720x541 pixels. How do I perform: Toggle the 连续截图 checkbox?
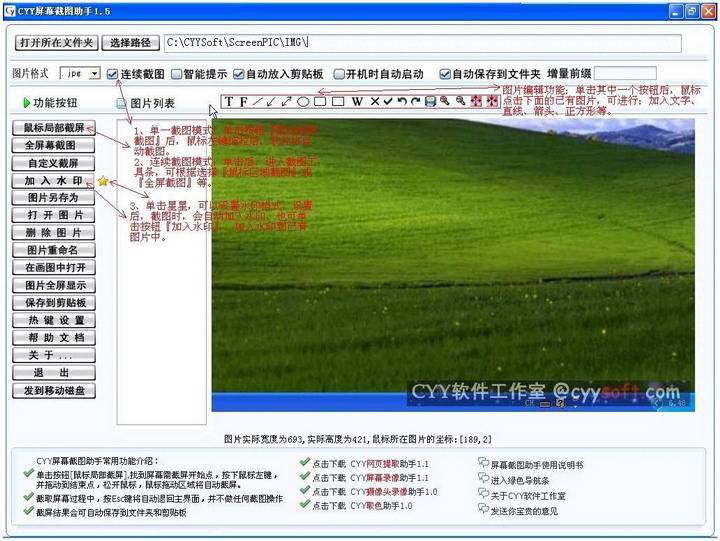click(x=112, y=74)
